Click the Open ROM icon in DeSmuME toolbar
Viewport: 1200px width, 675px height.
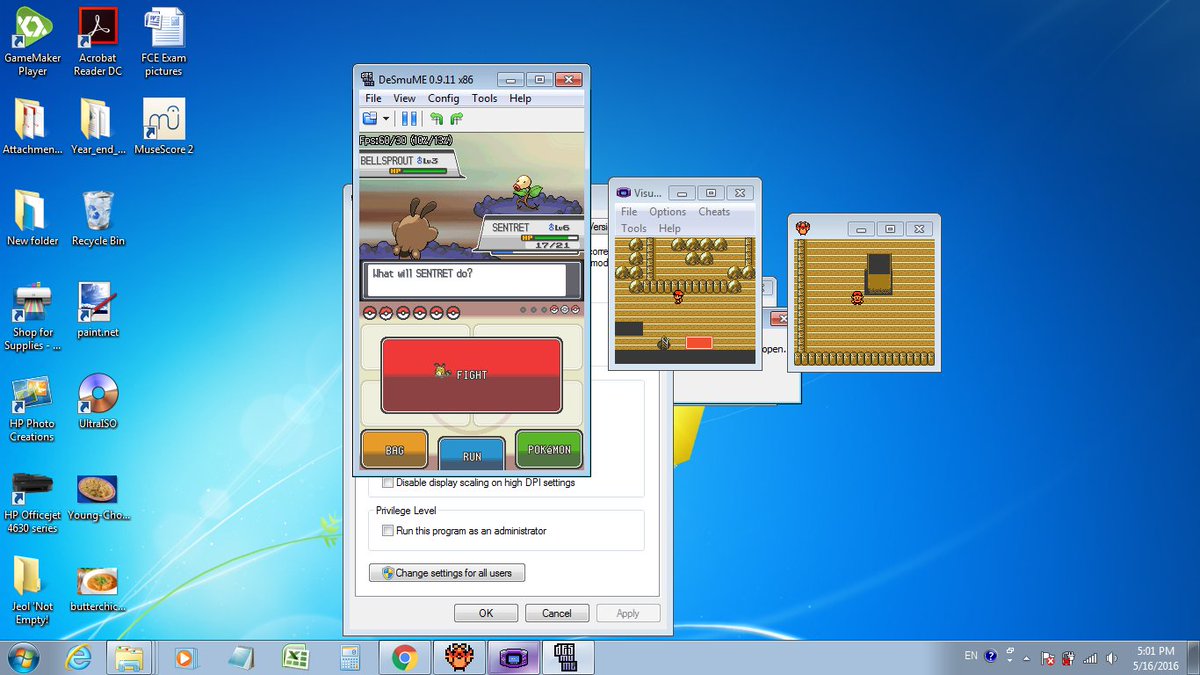coord(370,118)
